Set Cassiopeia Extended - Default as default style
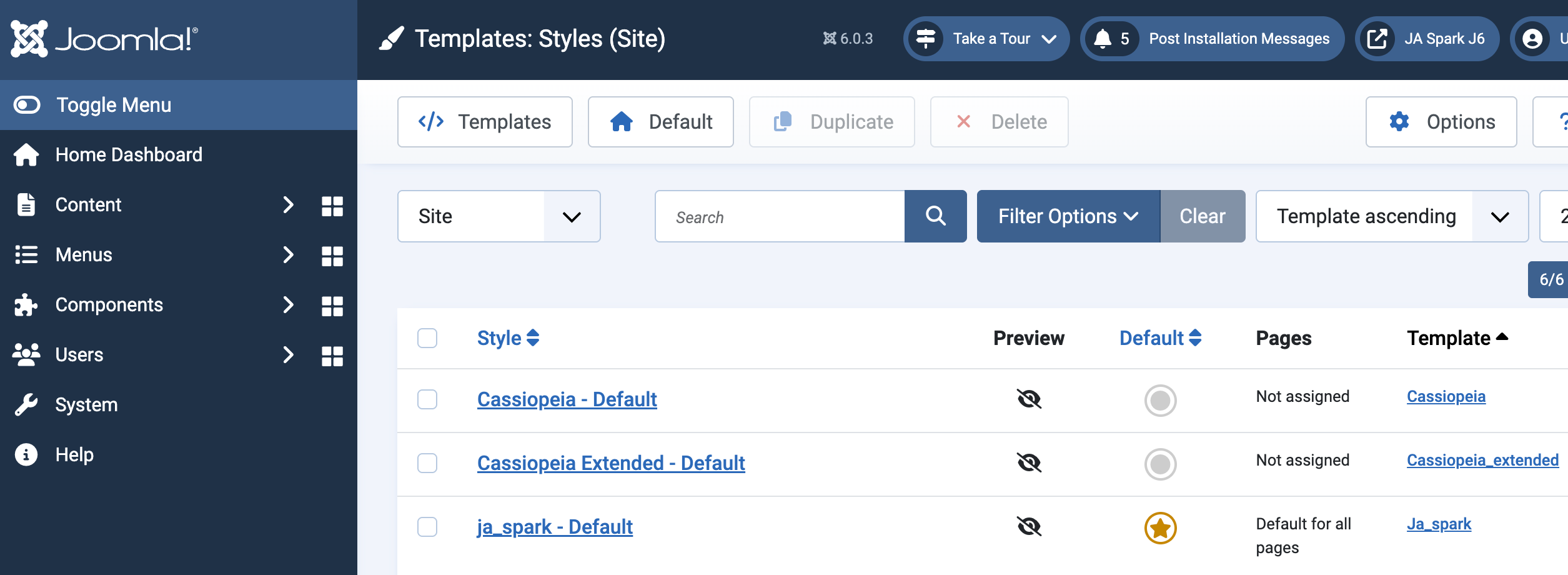This screenshot has width=1568, height=575. (x=1160, y=464)
